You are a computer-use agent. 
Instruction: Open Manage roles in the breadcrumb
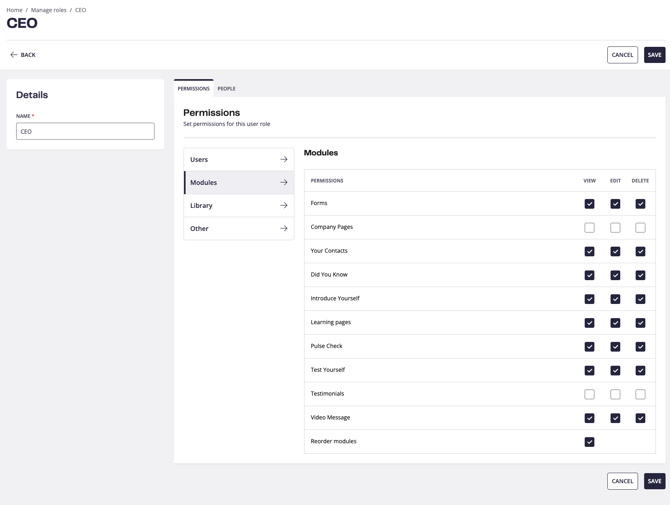pyautogui.click(x=48, y=10)
